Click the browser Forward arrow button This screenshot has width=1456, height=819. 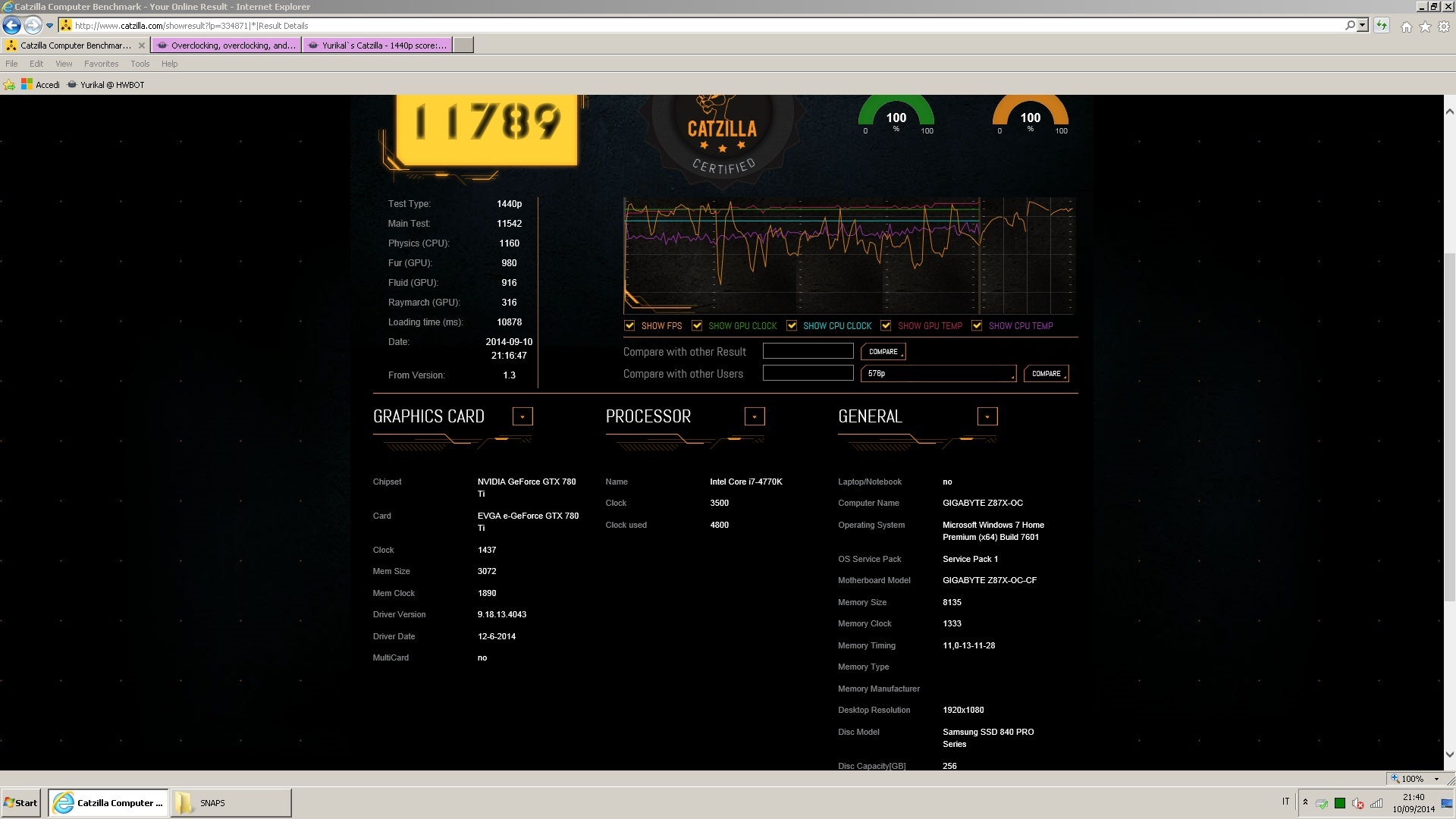(32, 25)
